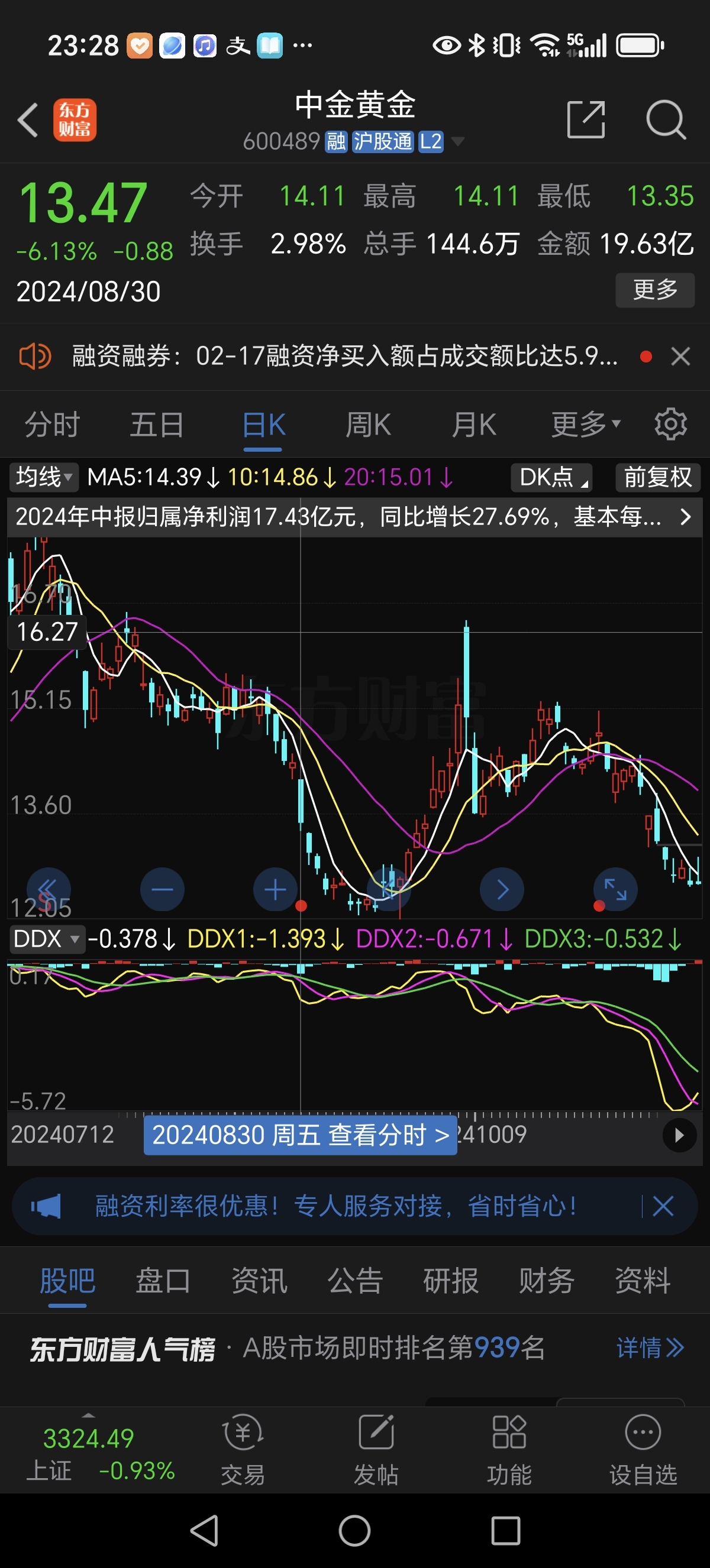
Task: Zoom out chart with minus button
Action: pyautogui.click(x=162, y=889)
